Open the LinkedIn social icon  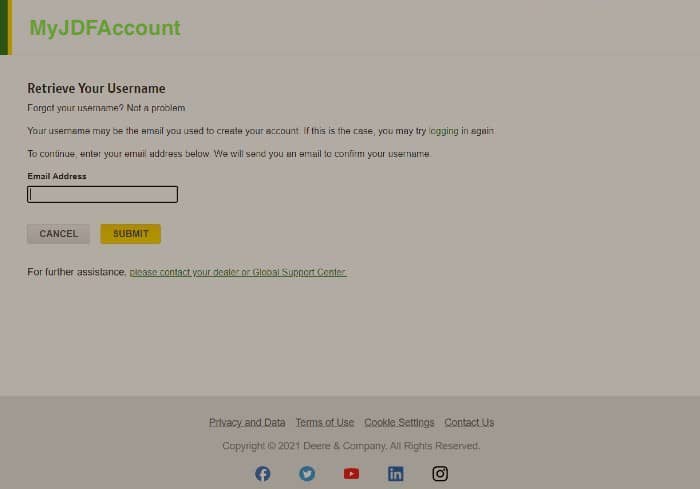pyautogui.click(x=396, y=473)
